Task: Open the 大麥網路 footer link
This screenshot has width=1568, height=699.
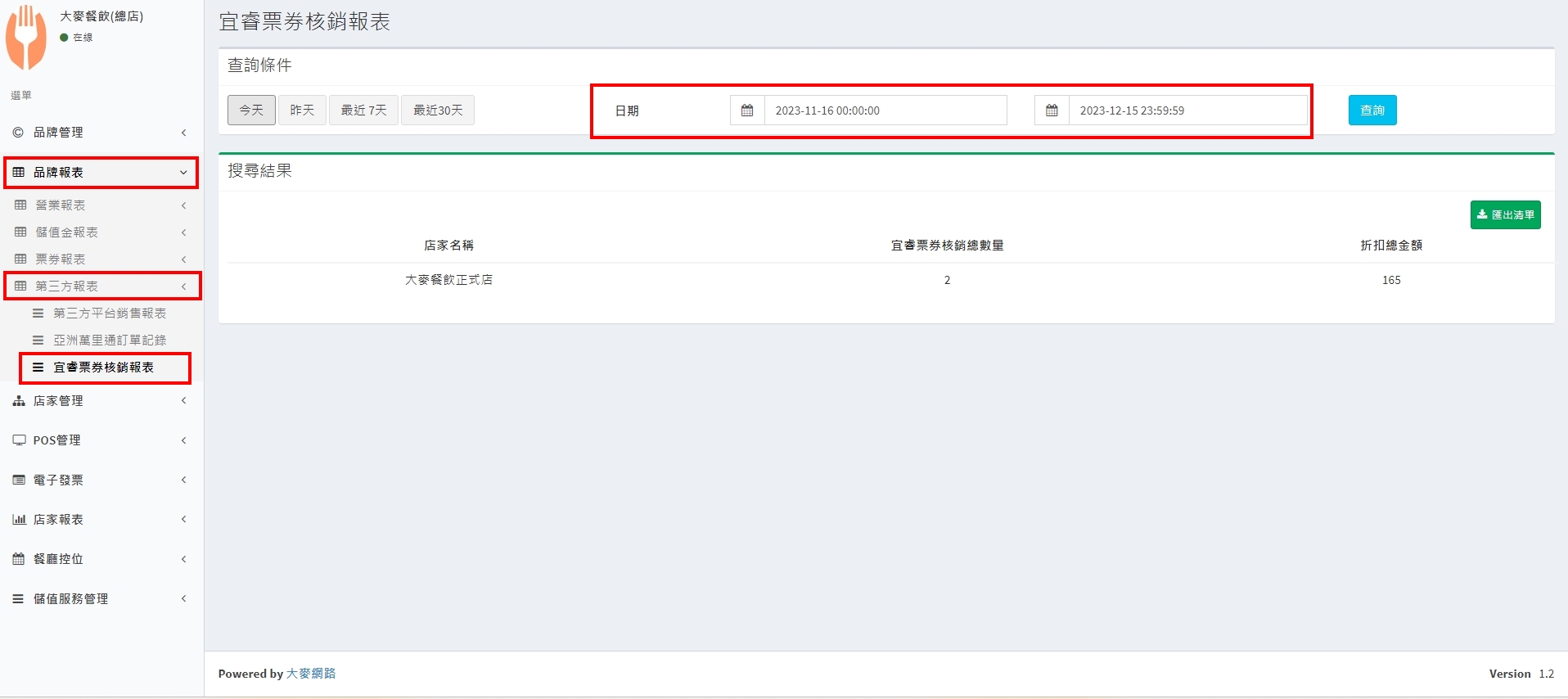Action: pos(311,674)
